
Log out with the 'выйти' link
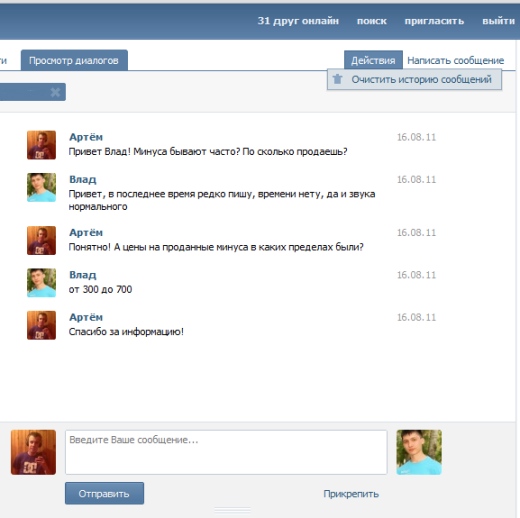click(498, 21)
